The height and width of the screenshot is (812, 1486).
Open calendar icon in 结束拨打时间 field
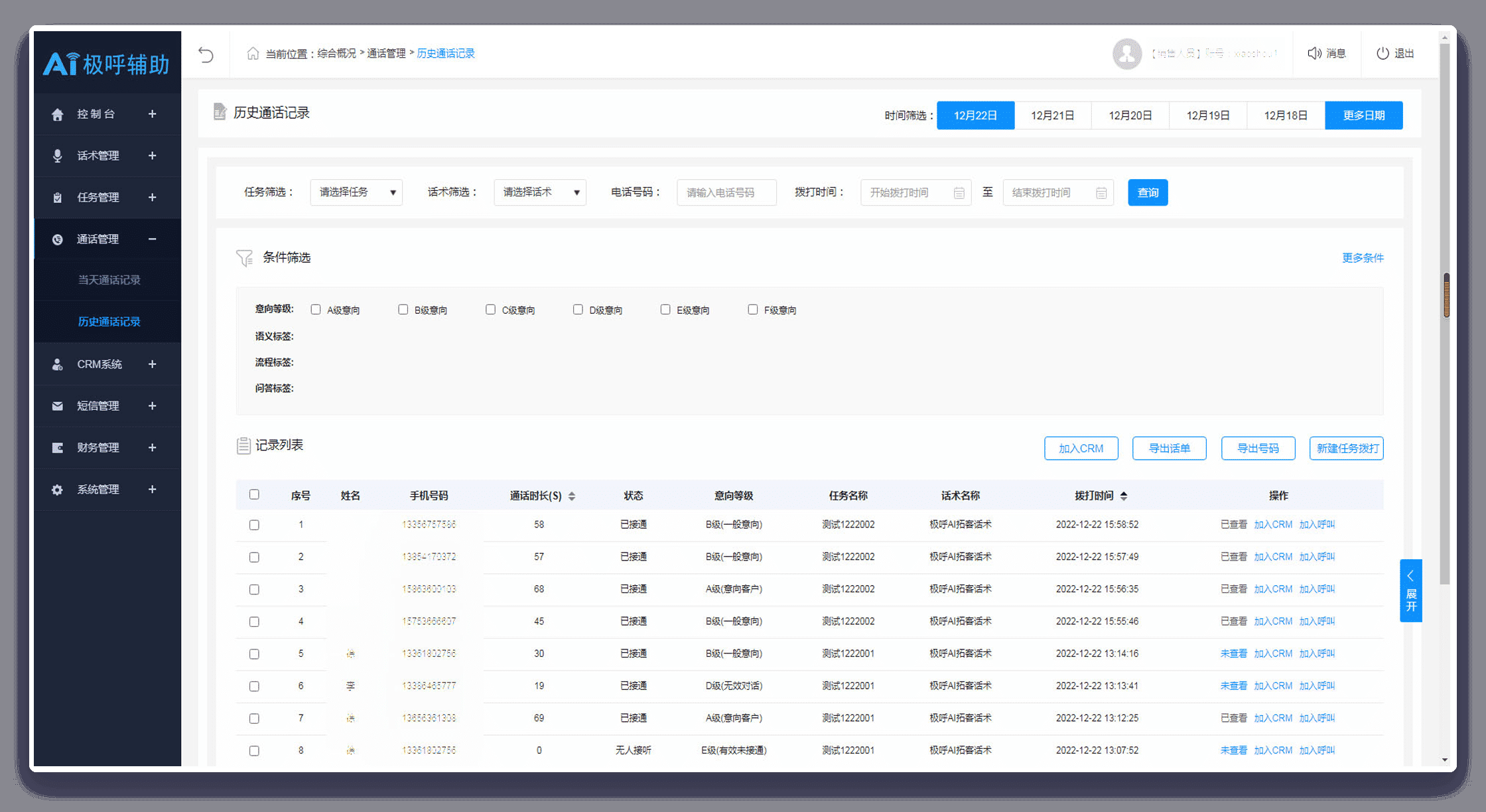pos(1101,193)
